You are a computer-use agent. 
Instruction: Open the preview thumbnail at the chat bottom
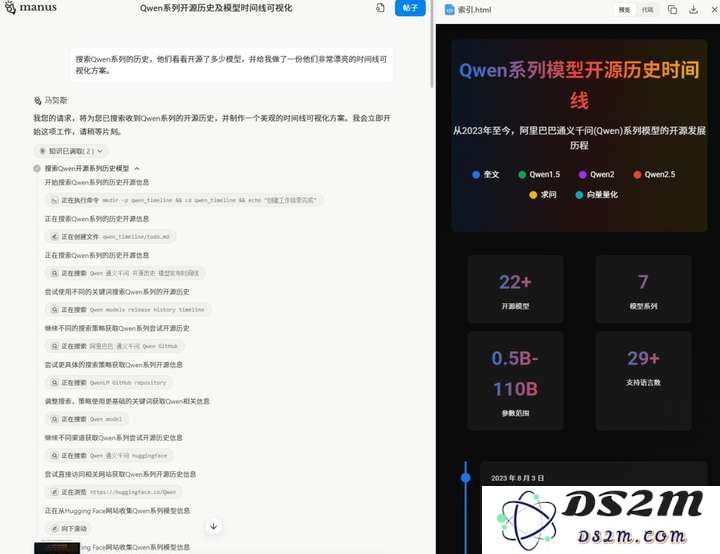(57, 548)
